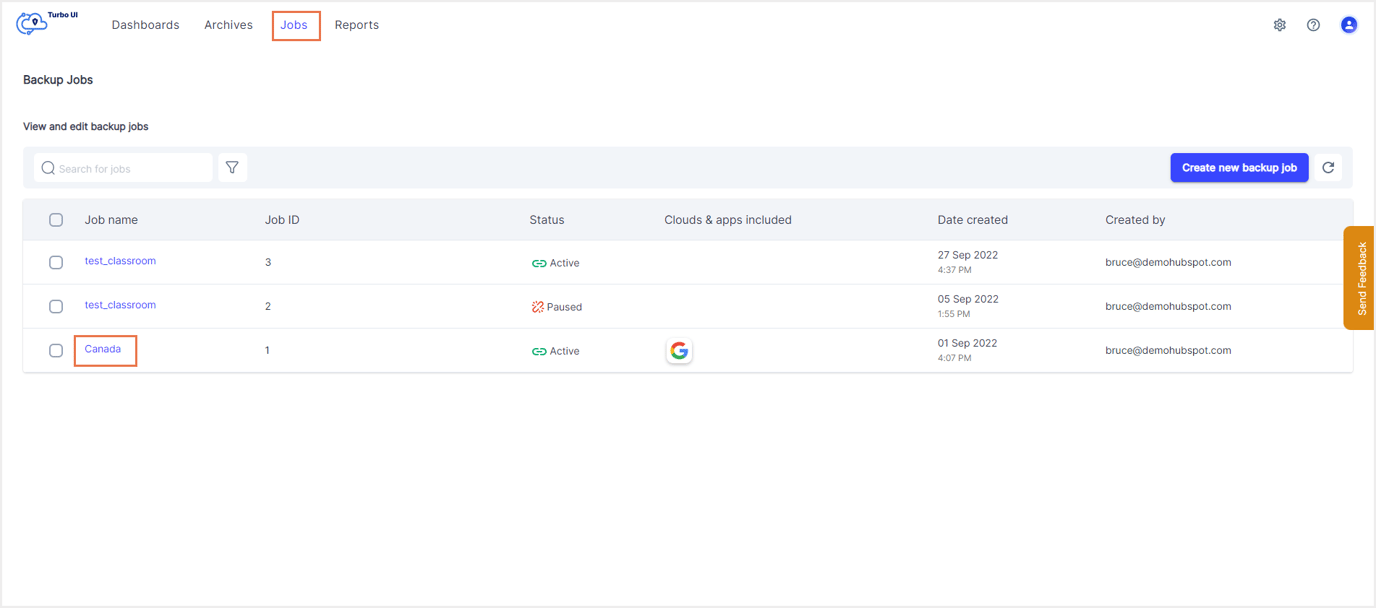
Task: Check the select-all checkbox in the header
Action: (x=56, y=219)
